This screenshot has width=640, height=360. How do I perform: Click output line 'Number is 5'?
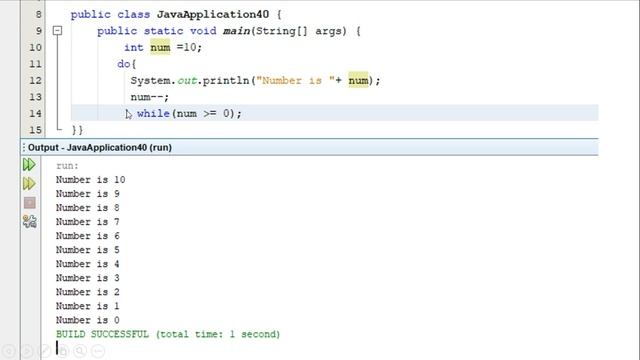[88, 250]
